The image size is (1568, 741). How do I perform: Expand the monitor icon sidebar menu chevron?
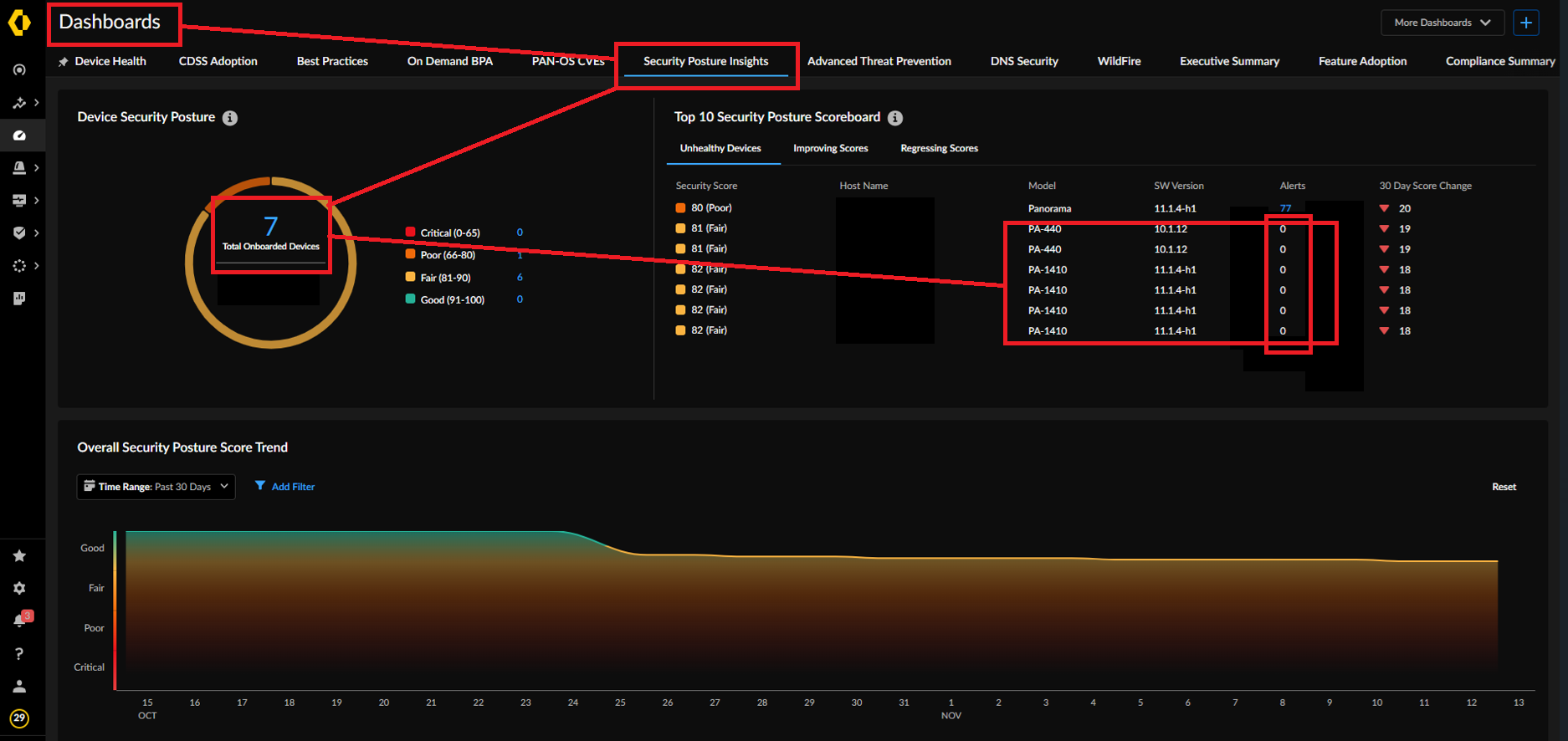click(36, 201)
